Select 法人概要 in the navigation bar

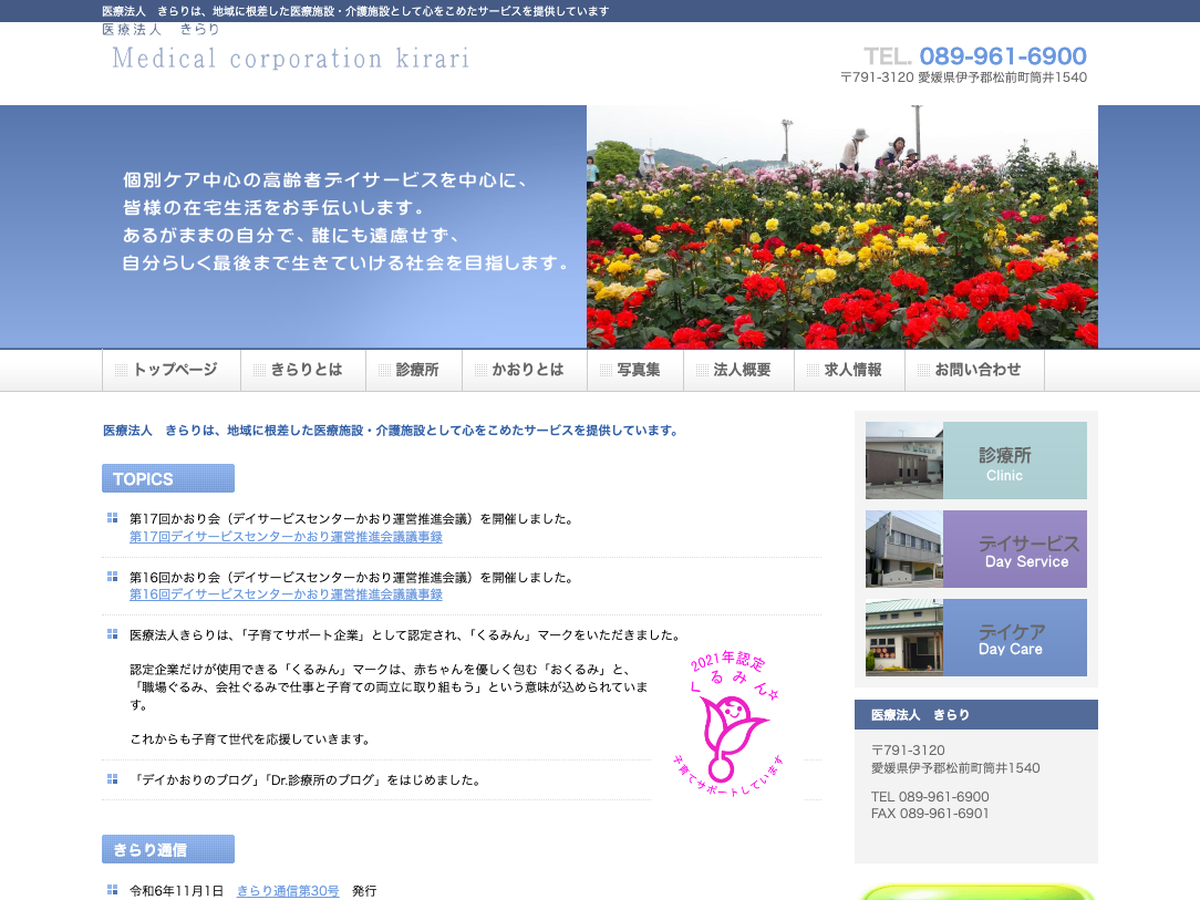pos(739,370)
